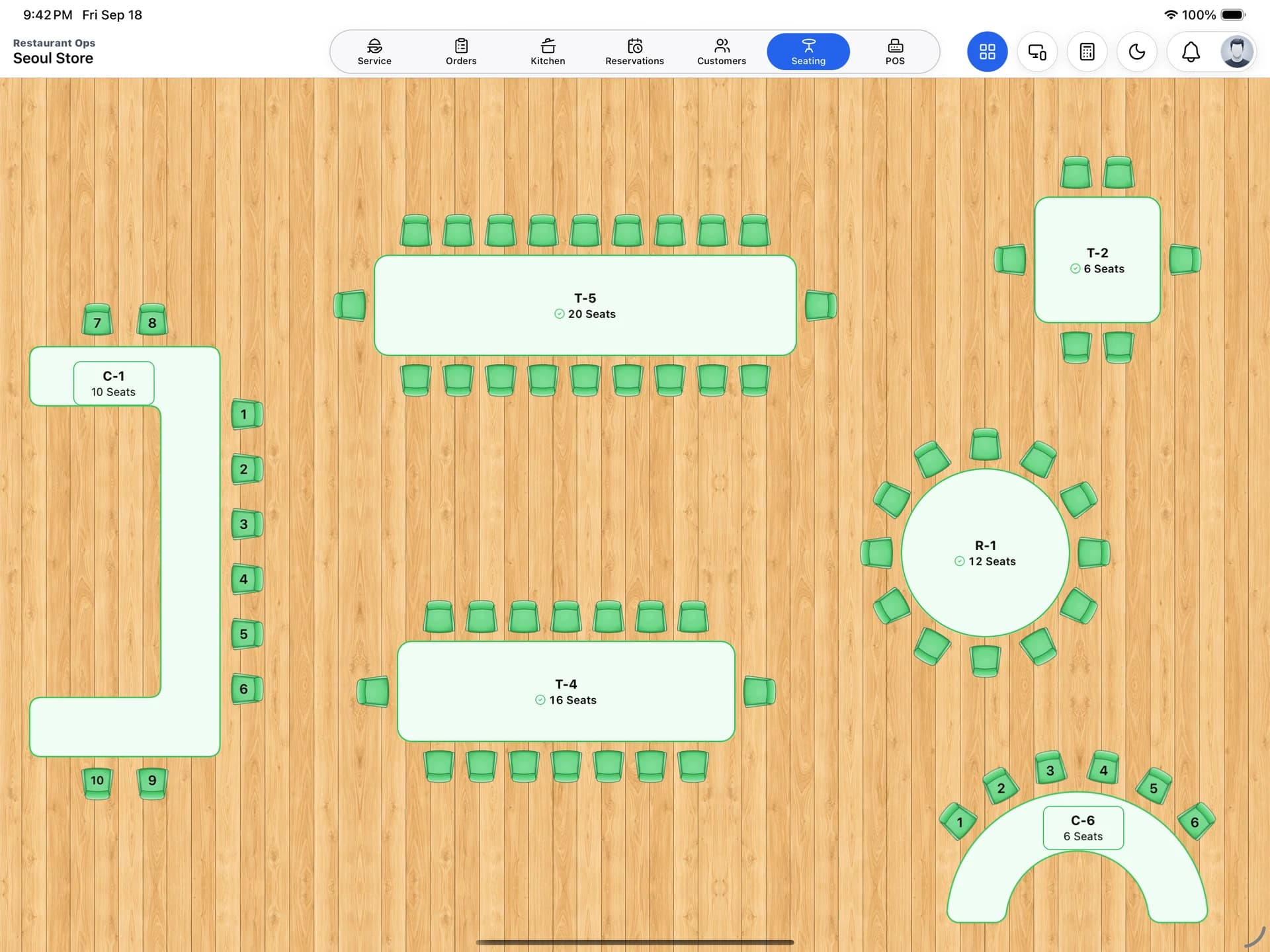Select seat 6 at curved counter C-6
This screenshot has width=1270, height=952.
coord(1196,821)
